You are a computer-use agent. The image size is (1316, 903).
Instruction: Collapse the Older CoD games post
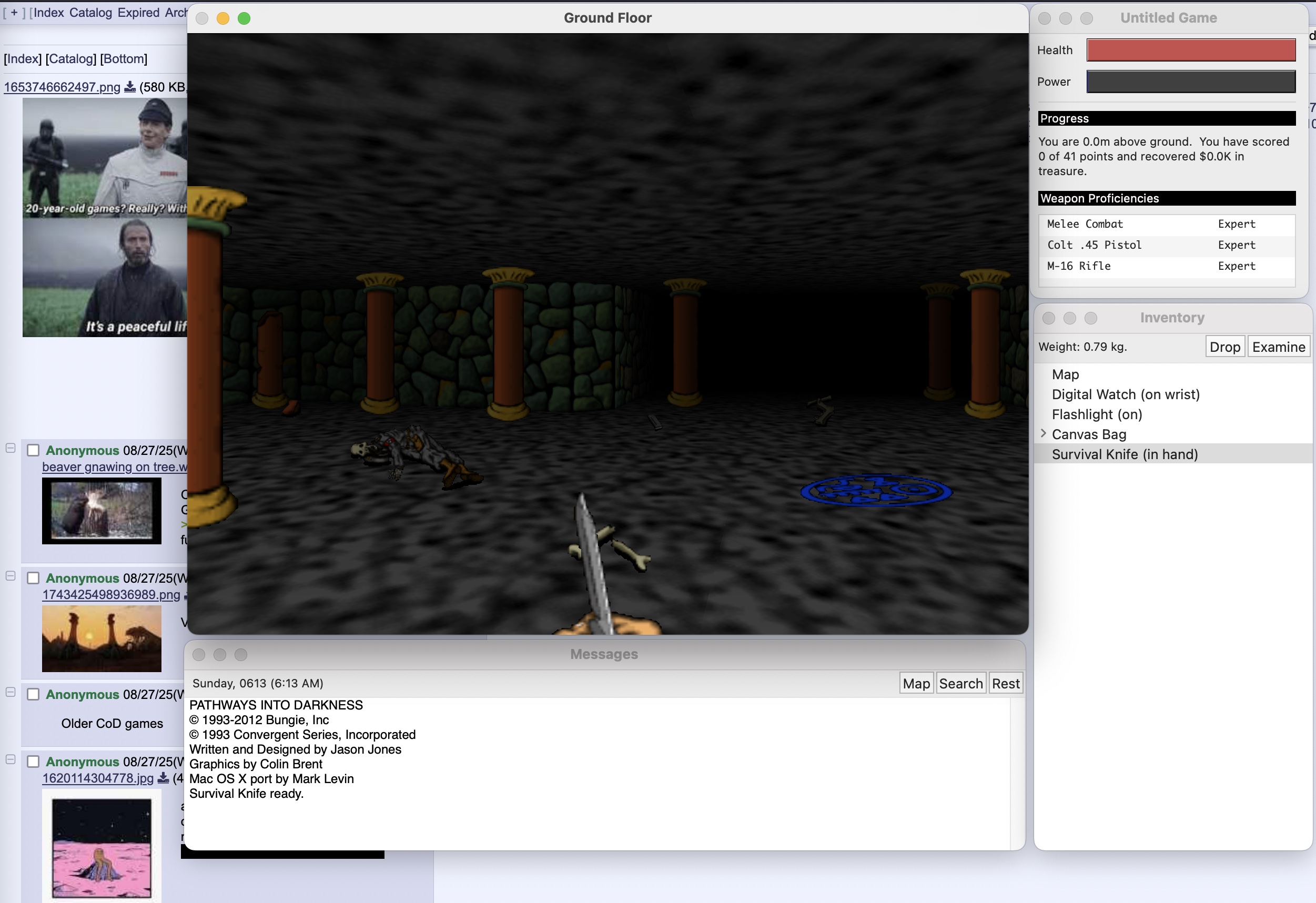tap(10, 692)
